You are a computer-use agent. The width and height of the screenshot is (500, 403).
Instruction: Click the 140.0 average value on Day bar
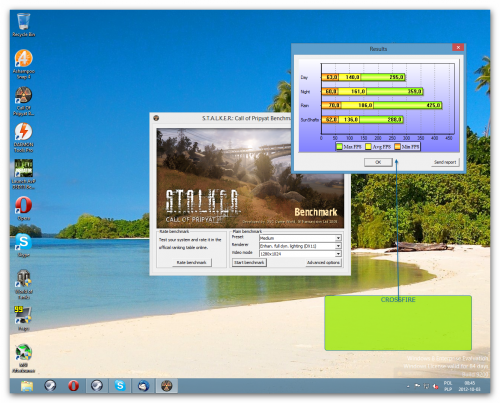click(352, 77)
